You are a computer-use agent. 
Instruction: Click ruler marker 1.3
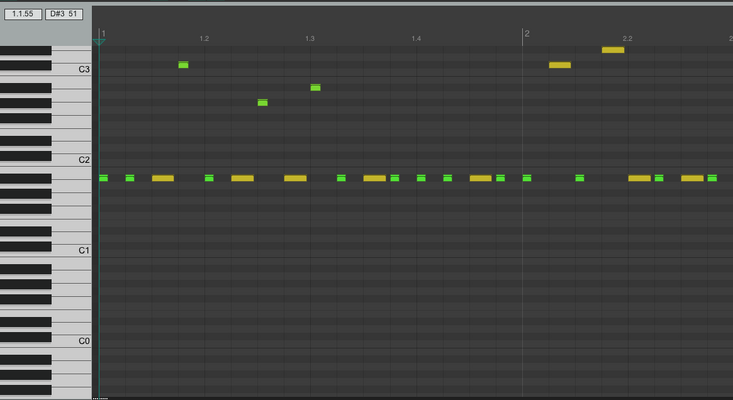pyautogui.click(x=310, y=38)
